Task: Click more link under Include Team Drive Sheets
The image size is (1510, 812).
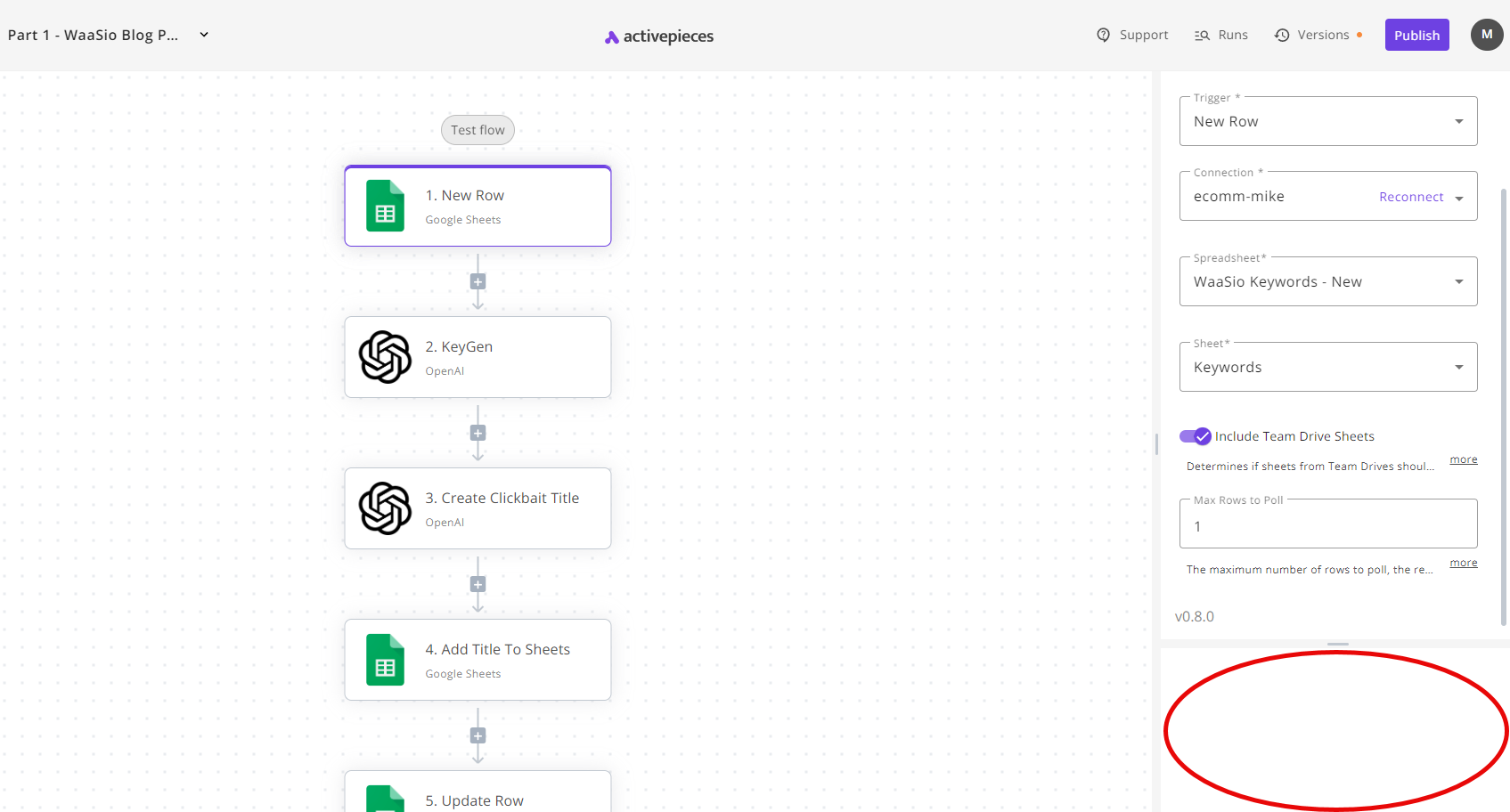Action: click(1463, 459)
